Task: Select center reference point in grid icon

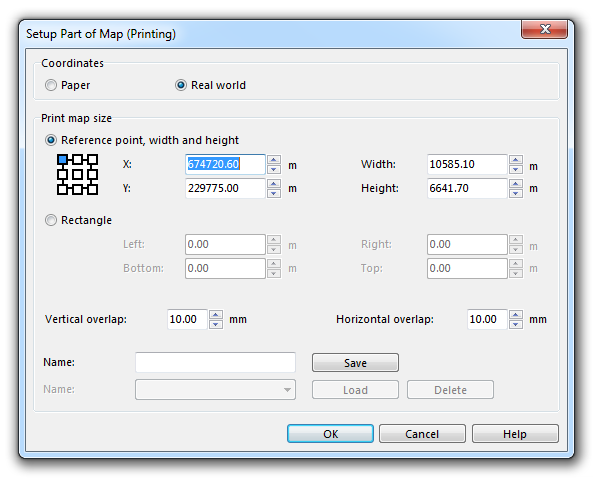Action: pos(77,174)
